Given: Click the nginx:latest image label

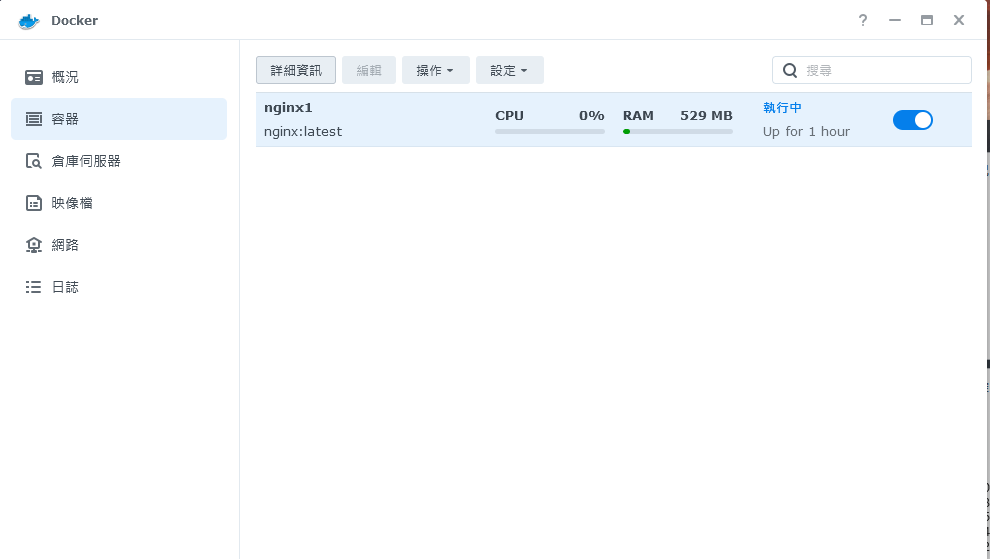Looking at the screenshot, I should pyautogui.click(x=303, y=131).
